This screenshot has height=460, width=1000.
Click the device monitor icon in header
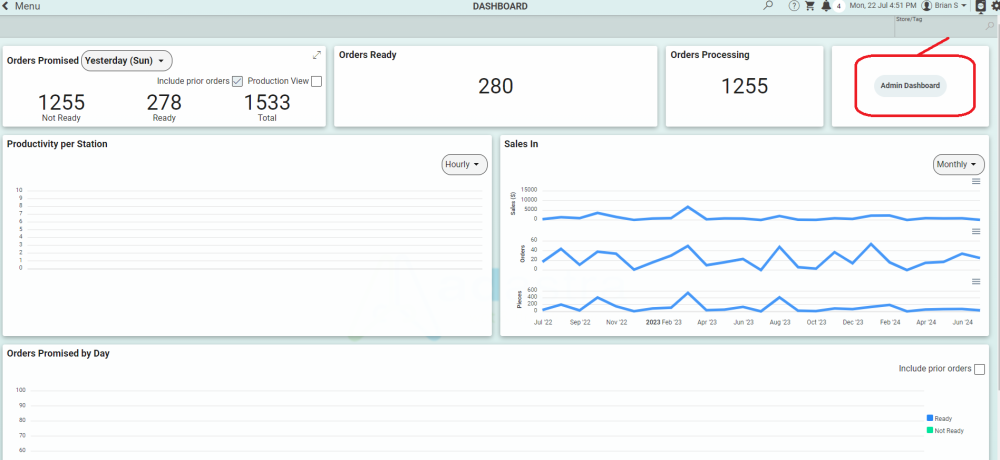(x=981, y=6)
